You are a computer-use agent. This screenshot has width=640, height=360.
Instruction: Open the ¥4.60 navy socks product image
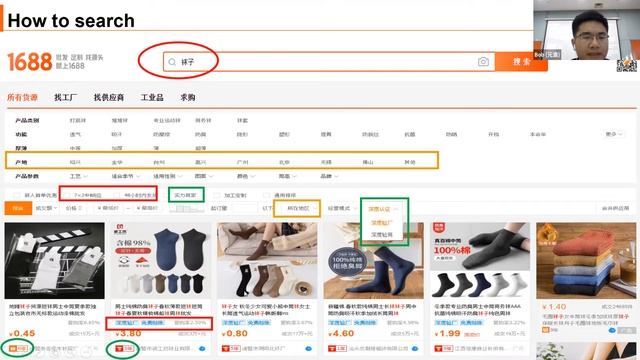pyautogui.click(x=373, y=260)
